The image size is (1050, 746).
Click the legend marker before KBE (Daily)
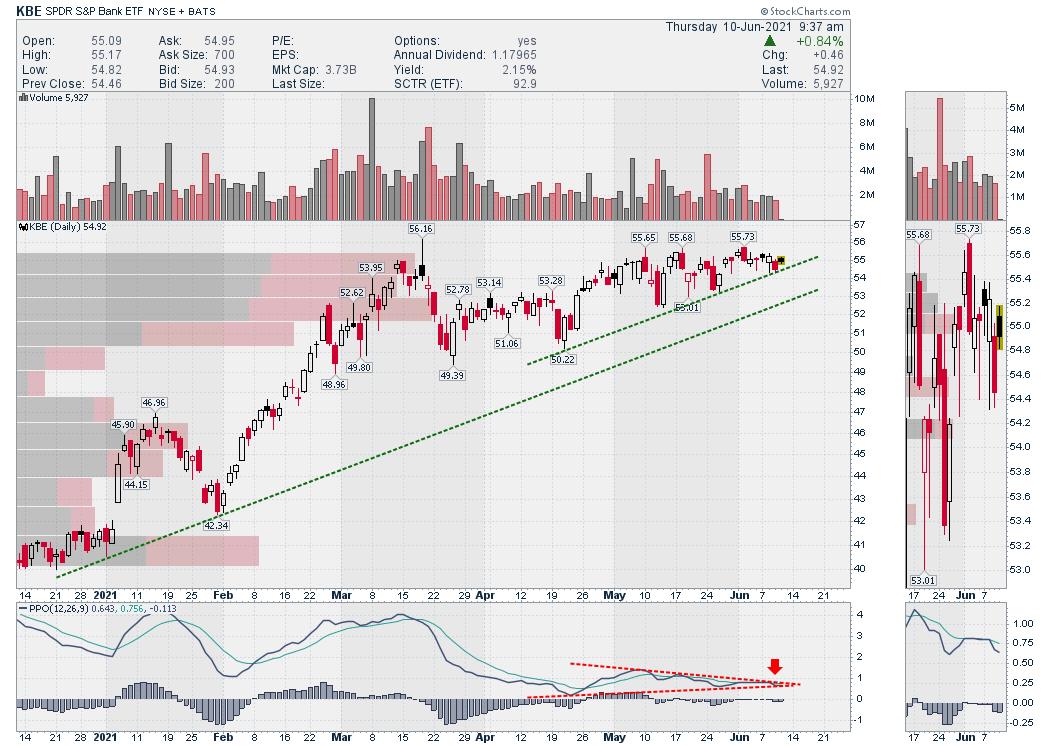pos(21,228)
